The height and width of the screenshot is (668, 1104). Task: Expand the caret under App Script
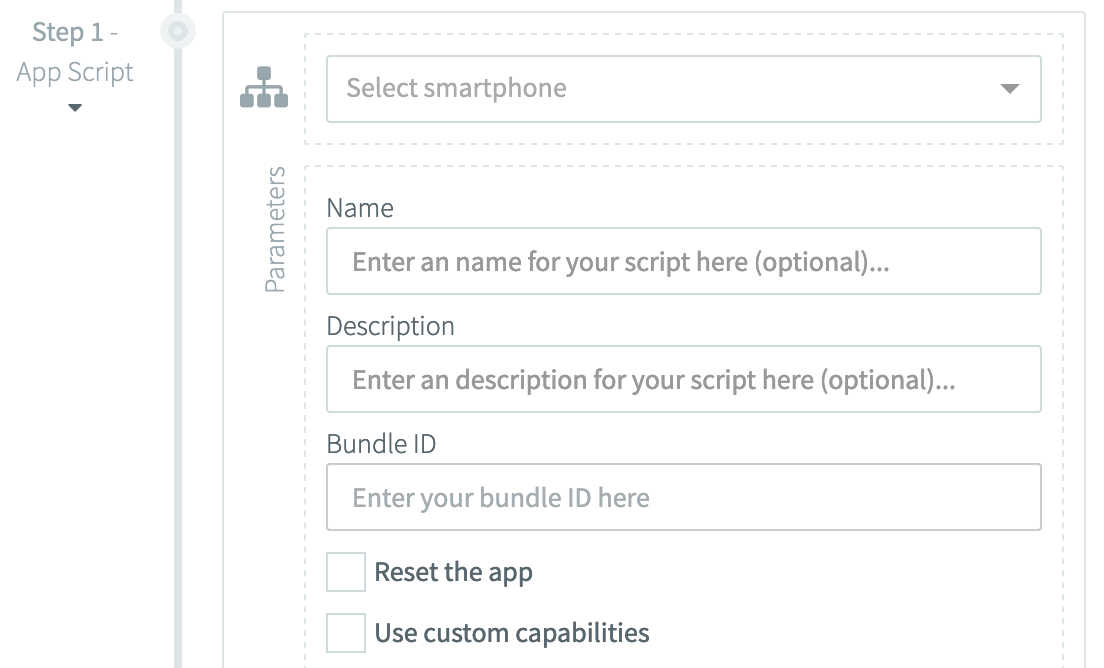75,108
